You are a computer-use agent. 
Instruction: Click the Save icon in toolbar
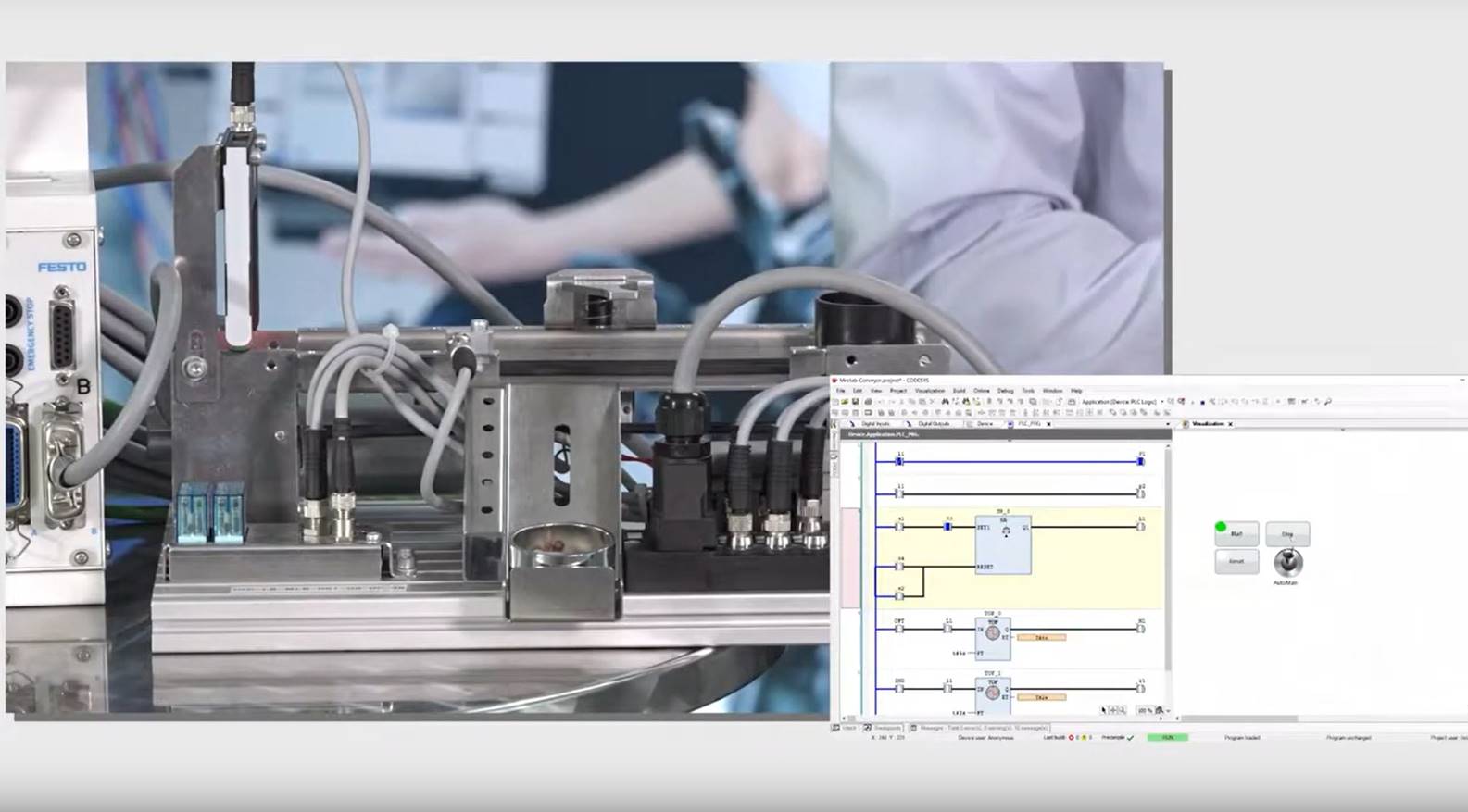tap(854, 402)
